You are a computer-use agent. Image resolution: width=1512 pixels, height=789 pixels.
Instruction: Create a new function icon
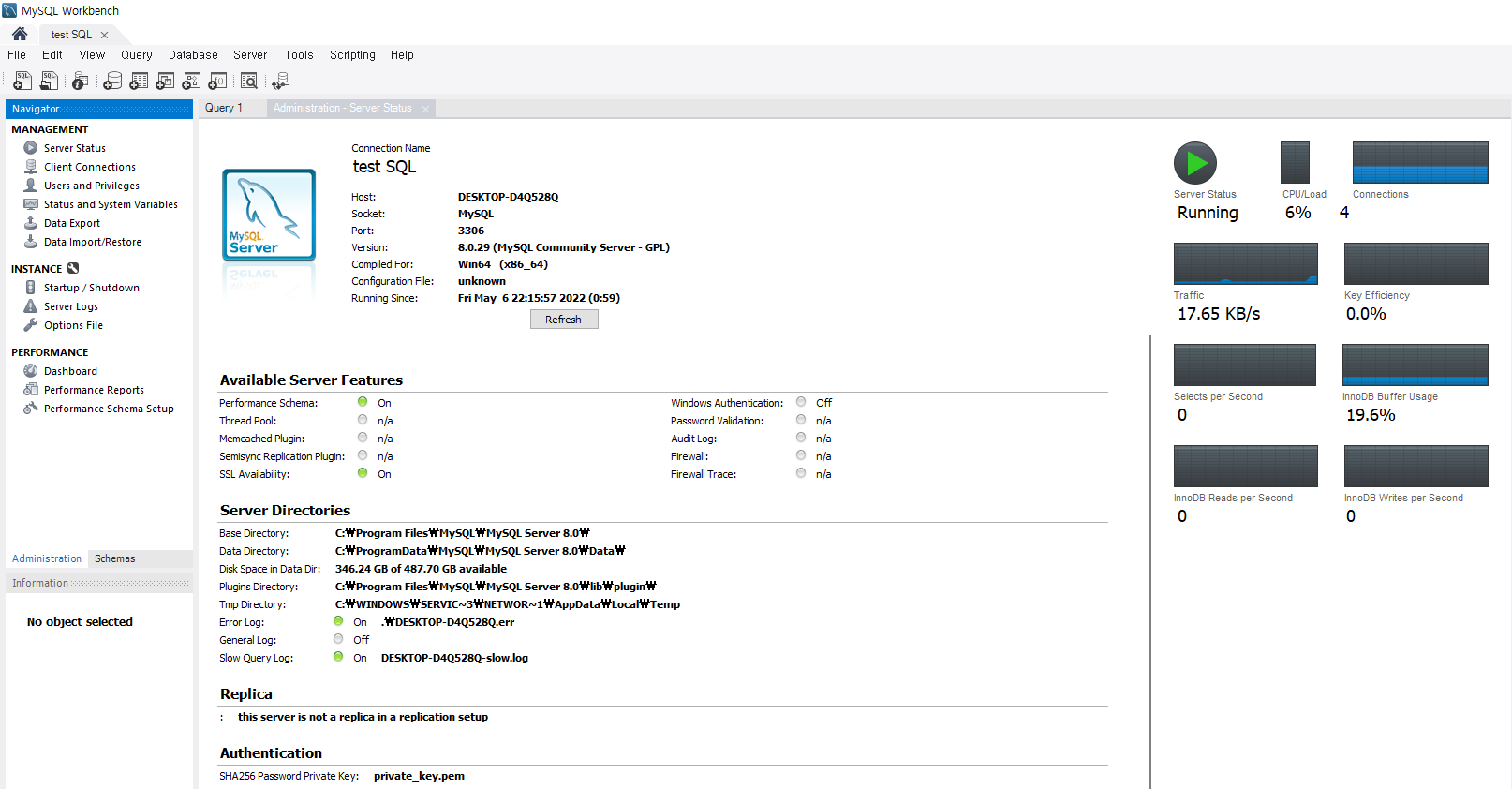coord(217,82)
